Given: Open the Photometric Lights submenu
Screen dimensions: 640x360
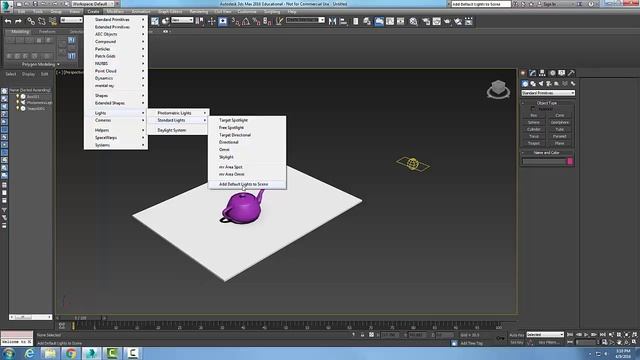Looking at the screenshot, I should (178, 113).
